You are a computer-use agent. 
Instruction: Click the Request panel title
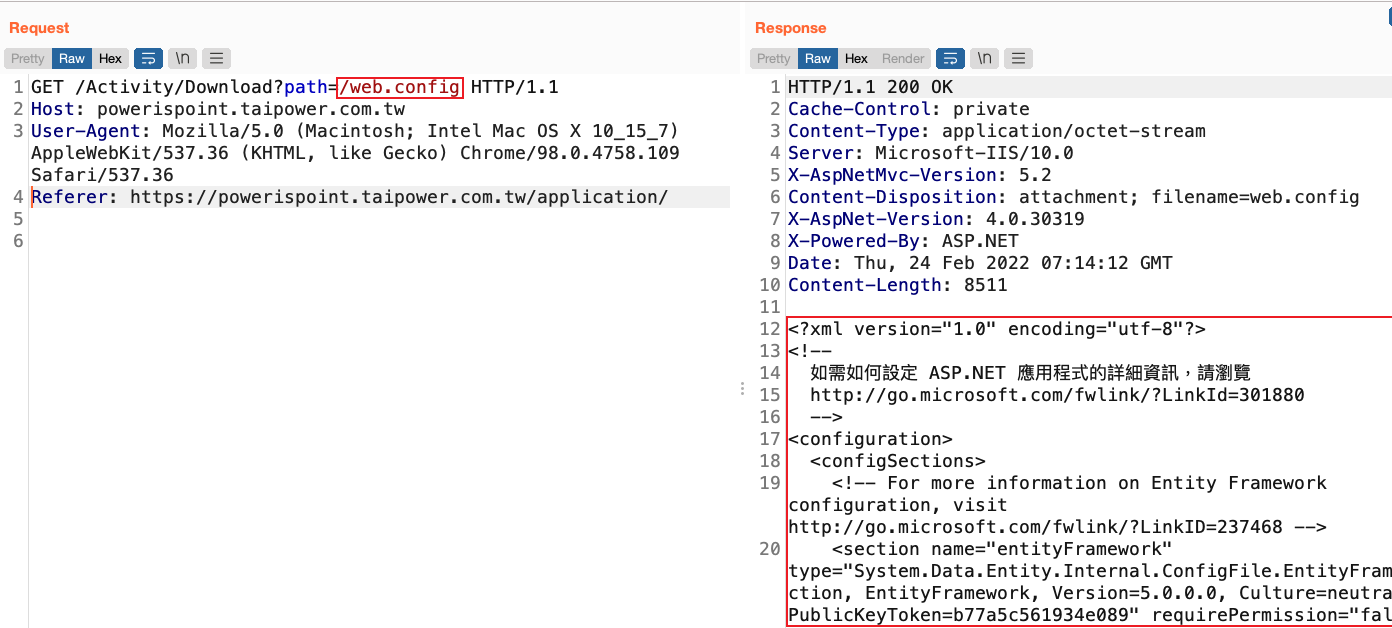click(39, 28)
